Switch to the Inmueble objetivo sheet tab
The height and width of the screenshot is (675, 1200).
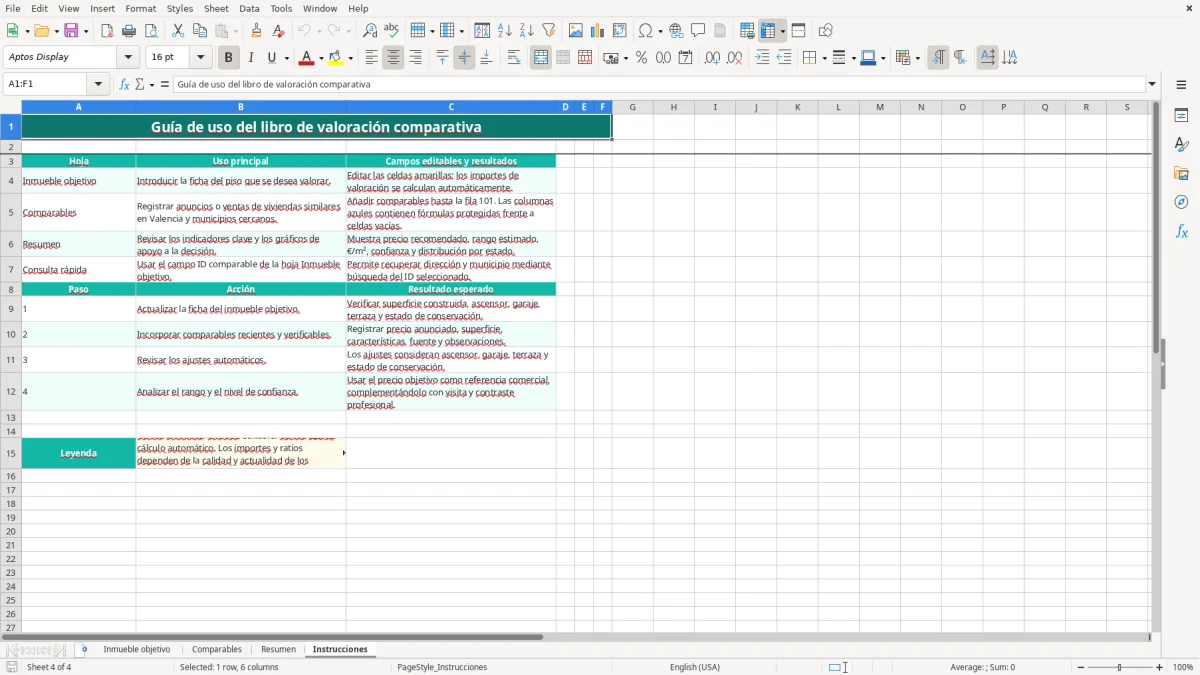pyautogui.click(x=137, y=650)
